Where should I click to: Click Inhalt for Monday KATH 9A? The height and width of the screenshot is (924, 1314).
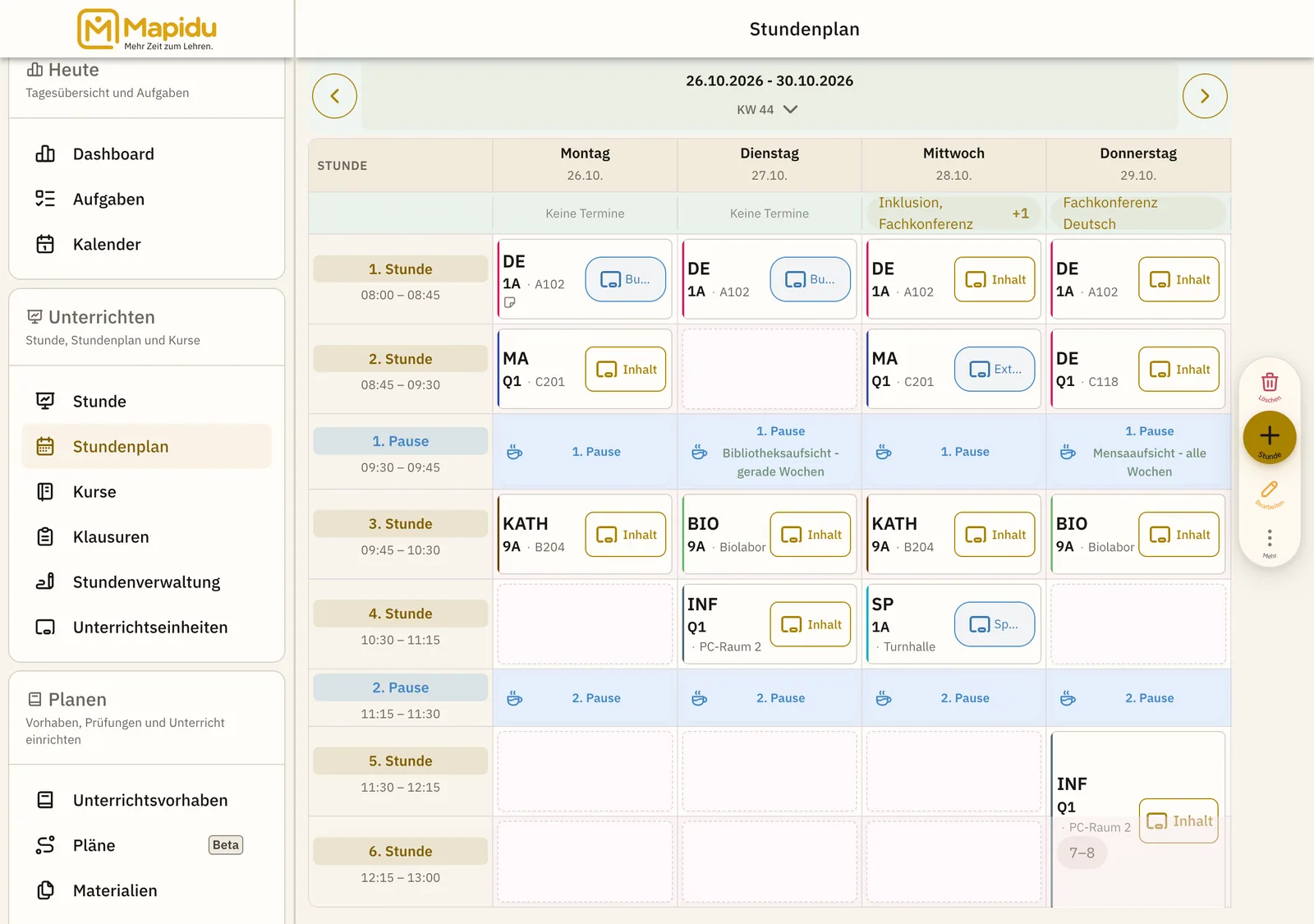pos(626,535)
